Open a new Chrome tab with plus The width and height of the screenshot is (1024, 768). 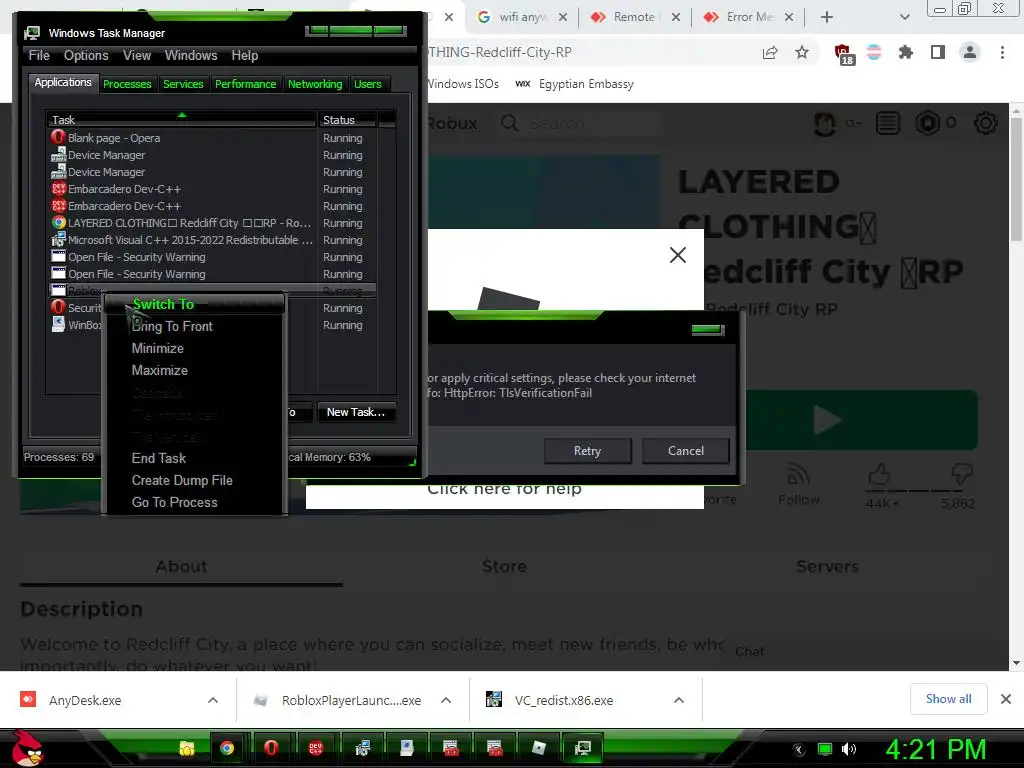pos(827,17)
